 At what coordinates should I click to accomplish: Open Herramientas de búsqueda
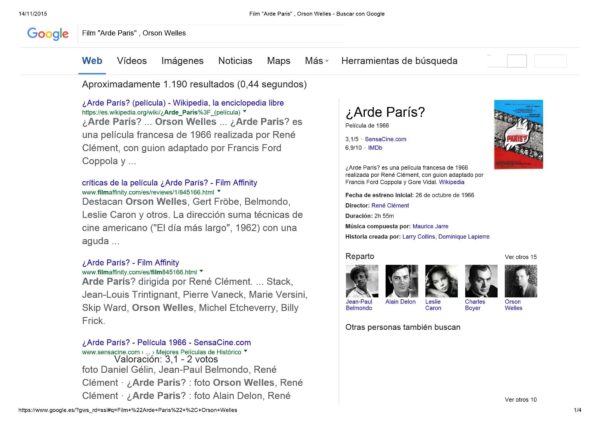[x=399, y=61]
